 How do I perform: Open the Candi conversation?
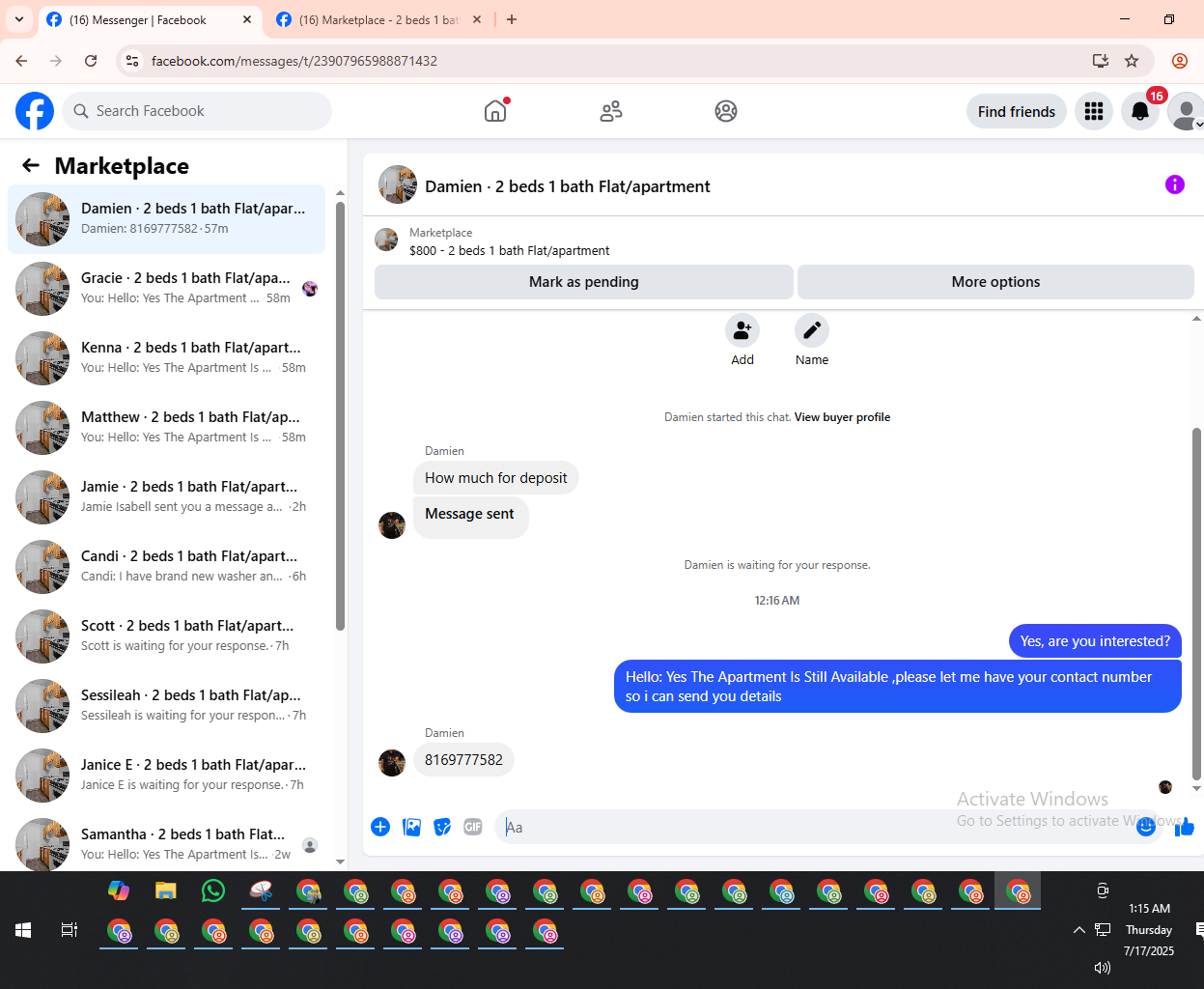(166, 567)
